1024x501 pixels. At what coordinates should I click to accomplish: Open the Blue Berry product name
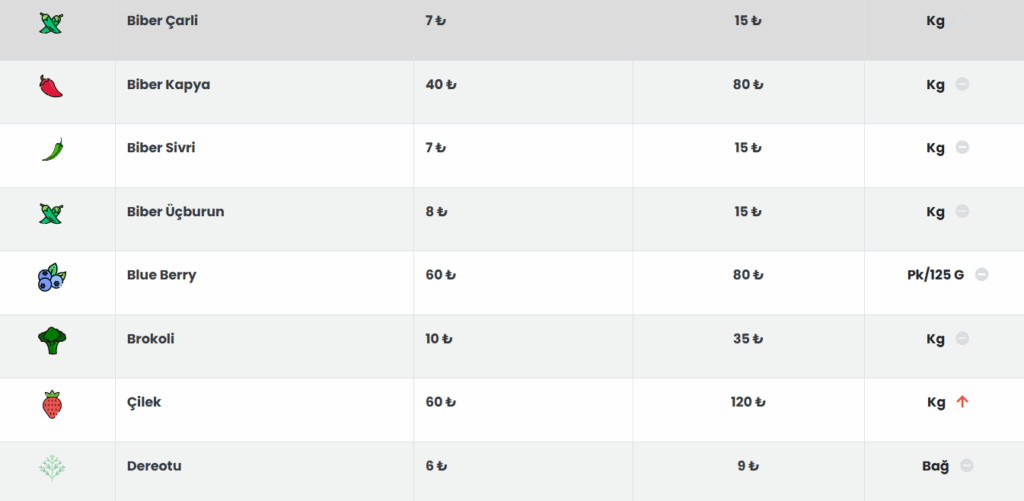click(161, 275)
